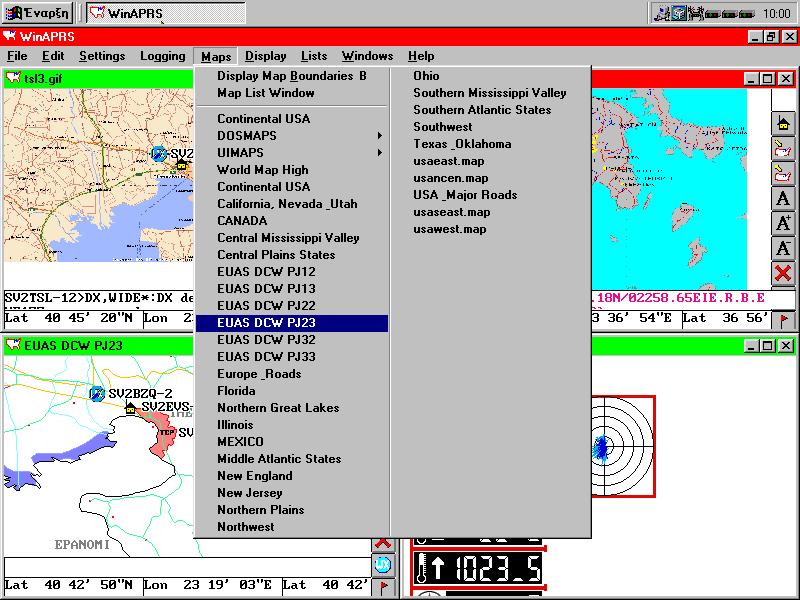
Task: Click the SV2BZQ-2 station icon on the map
Action: click(x=97, y=394)
